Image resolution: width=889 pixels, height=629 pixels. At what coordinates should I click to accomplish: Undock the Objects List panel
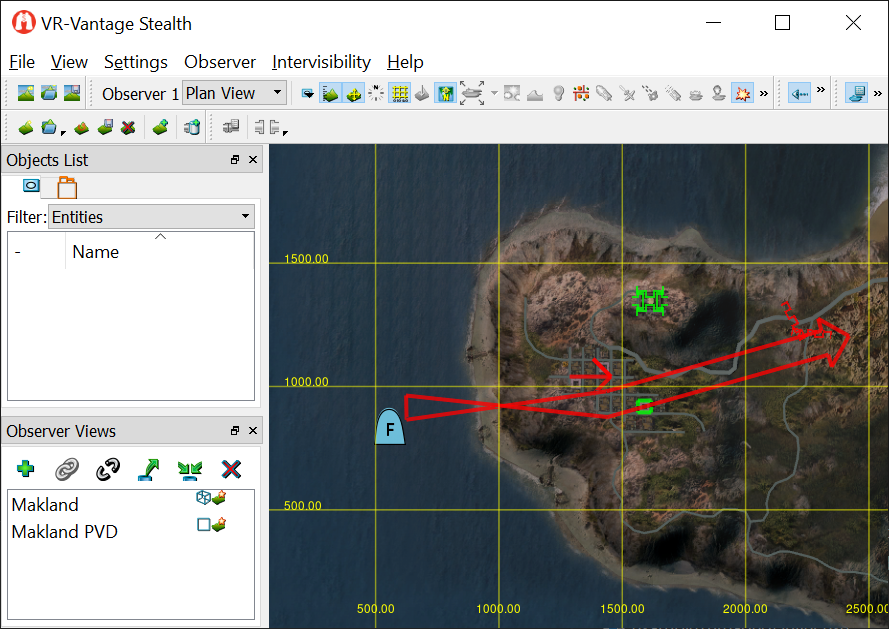[x=235, y=160]
